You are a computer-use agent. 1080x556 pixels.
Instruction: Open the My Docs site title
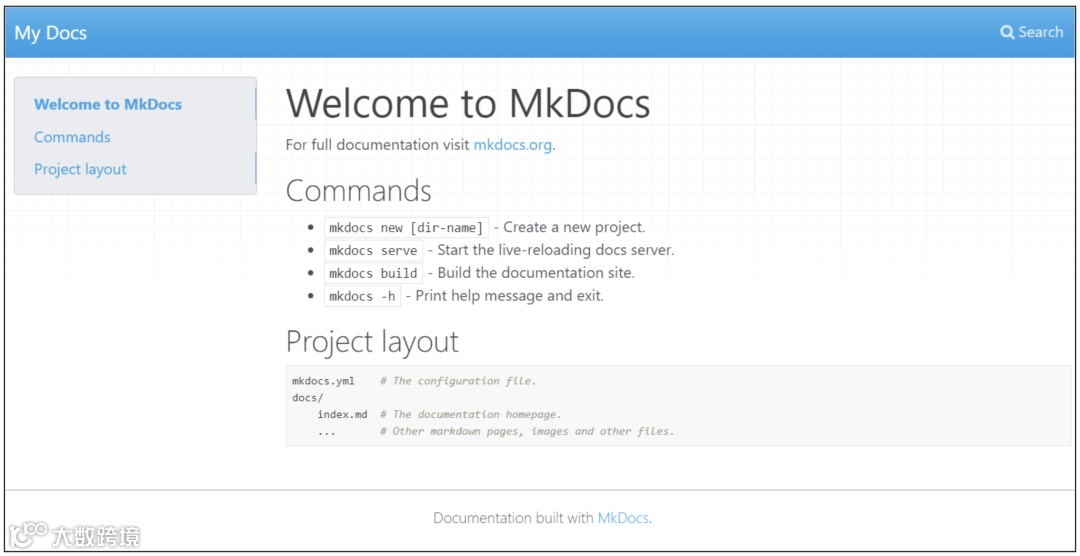51,32
